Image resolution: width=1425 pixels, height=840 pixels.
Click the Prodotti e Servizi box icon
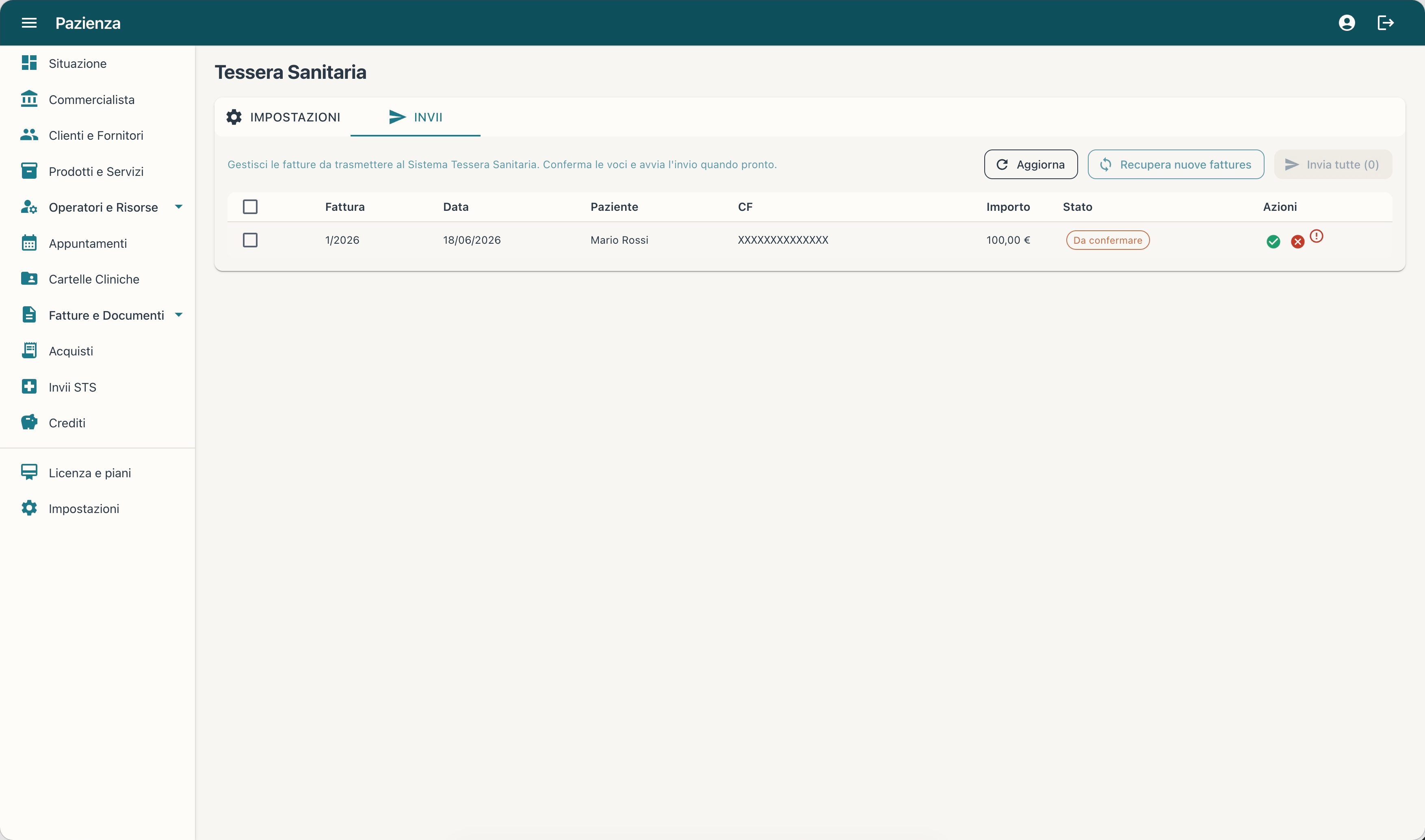pos(29,171)
